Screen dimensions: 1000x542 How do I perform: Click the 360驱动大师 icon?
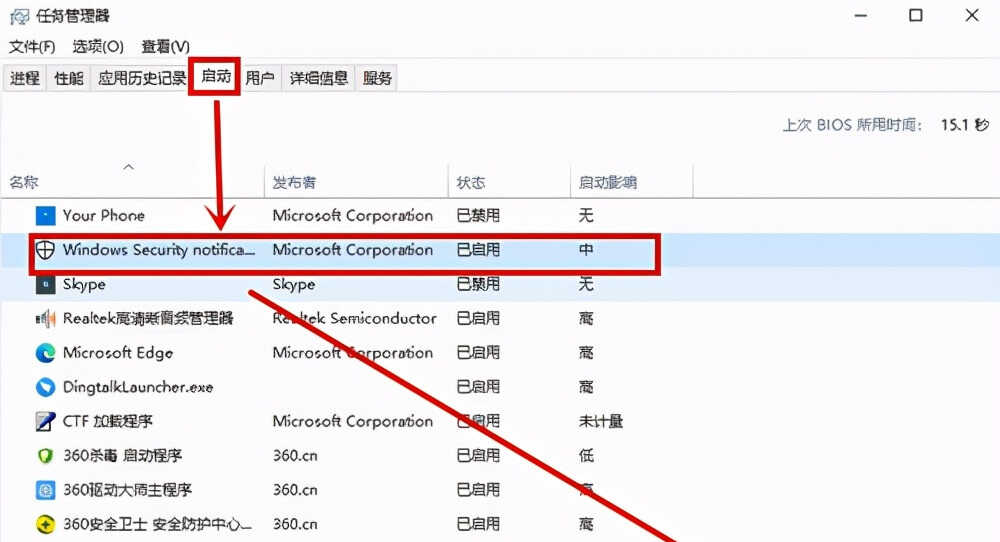(45, 490)
